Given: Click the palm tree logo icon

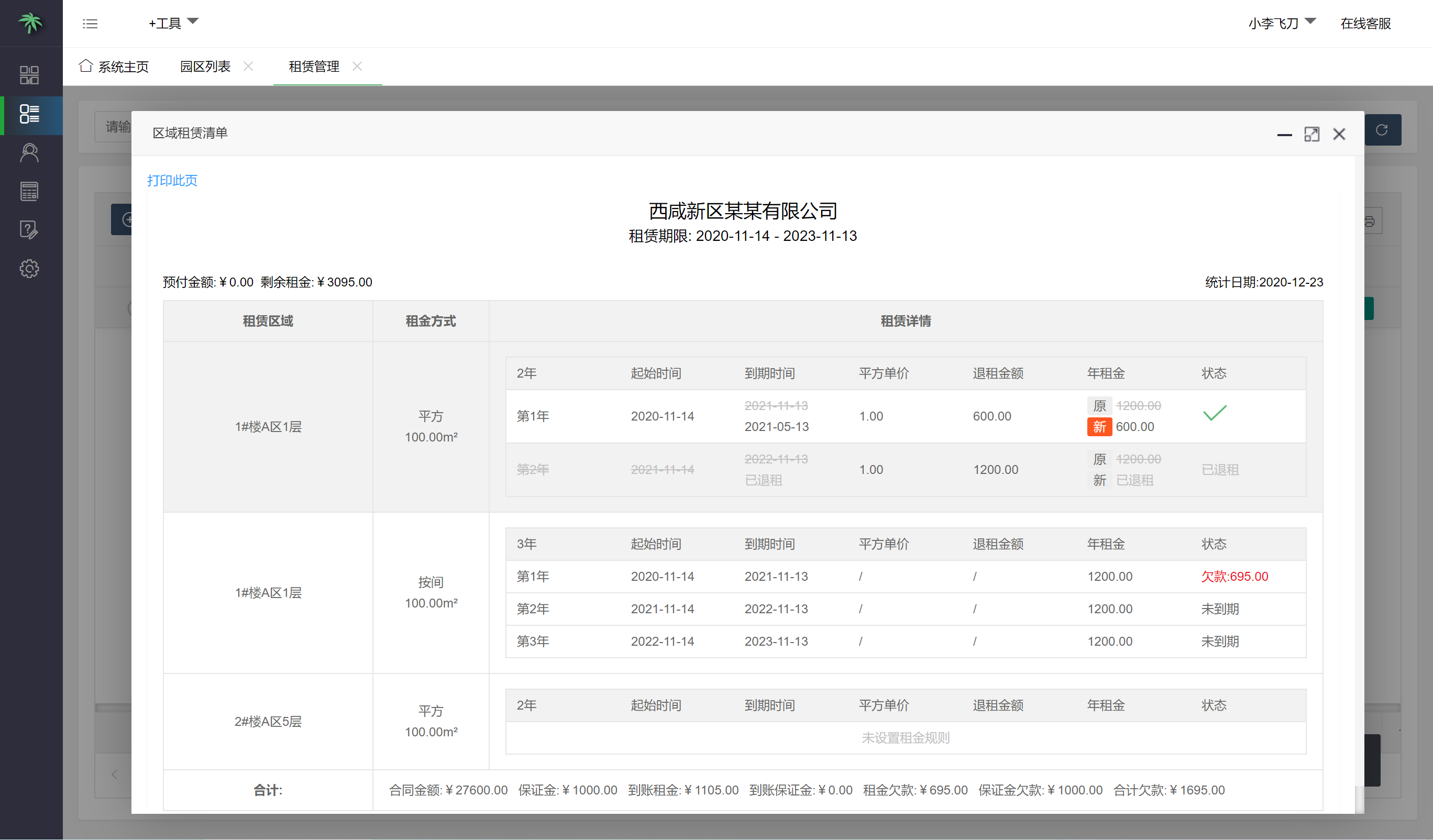Looking at the screenshot, I should [30, 23].
